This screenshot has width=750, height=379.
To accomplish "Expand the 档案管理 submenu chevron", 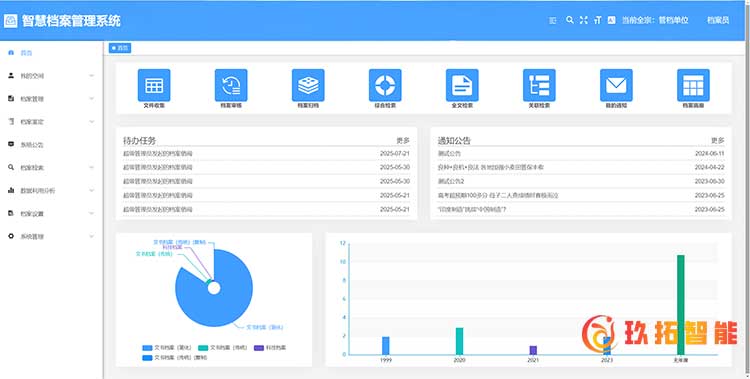I will (91, 99).
